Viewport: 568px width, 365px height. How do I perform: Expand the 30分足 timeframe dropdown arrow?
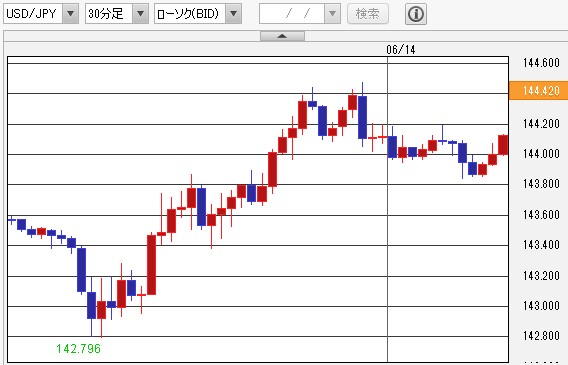[x=140, y=14]
